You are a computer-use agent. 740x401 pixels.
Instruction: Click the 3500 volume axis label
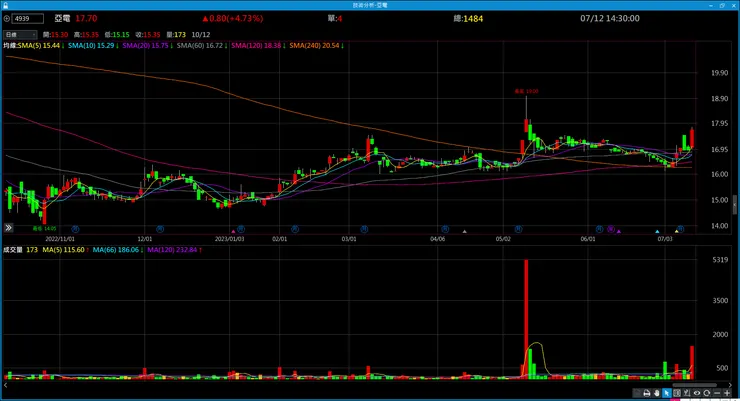[x=721, y=301]
